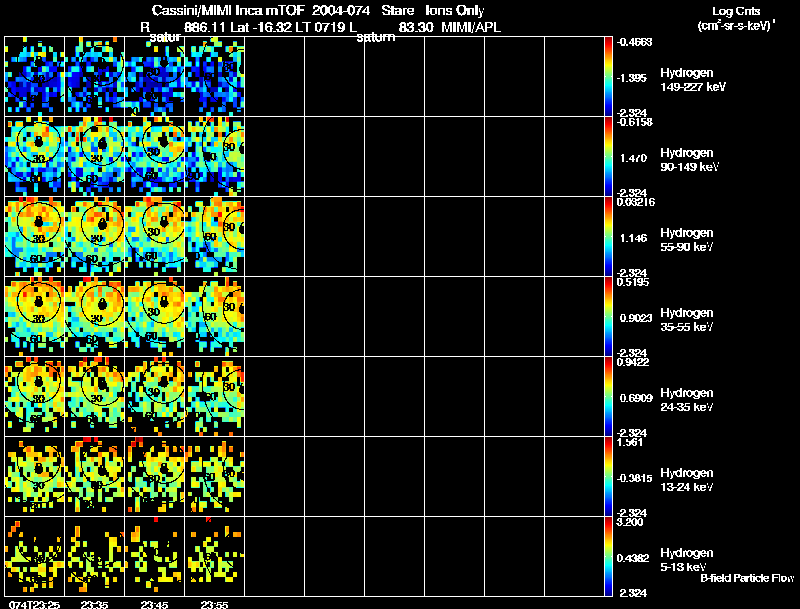Click the '0.4382' color scale value

click(634, 558)
